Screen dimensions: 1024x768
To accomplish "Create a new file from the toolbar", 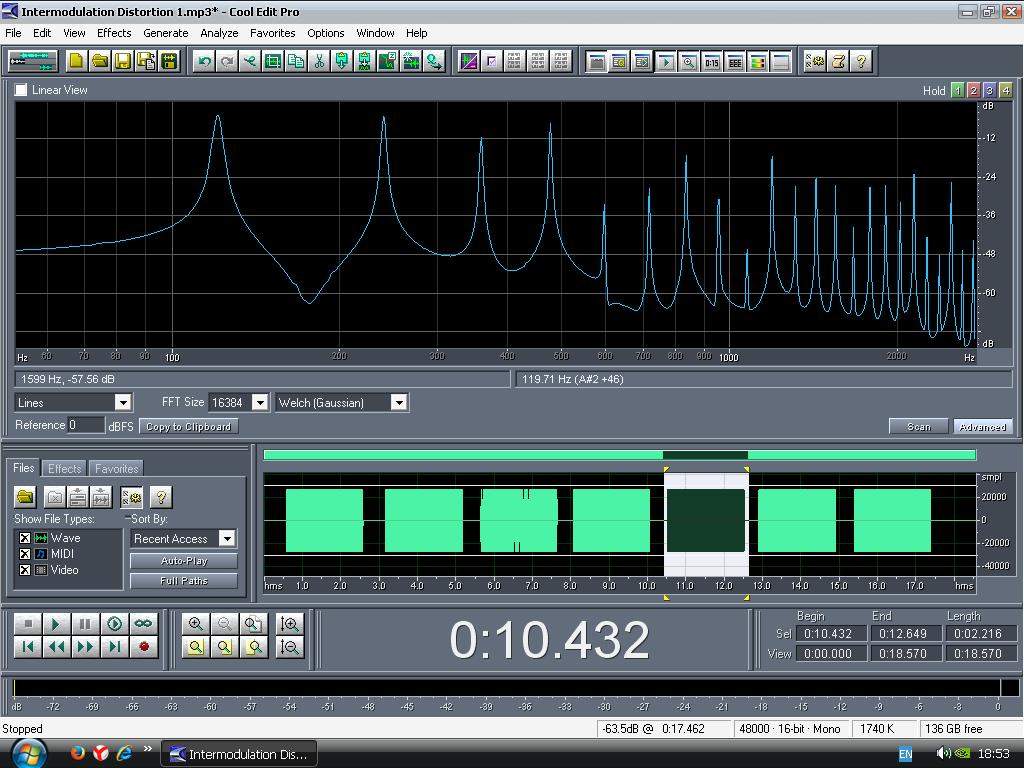I will point(76,61).
